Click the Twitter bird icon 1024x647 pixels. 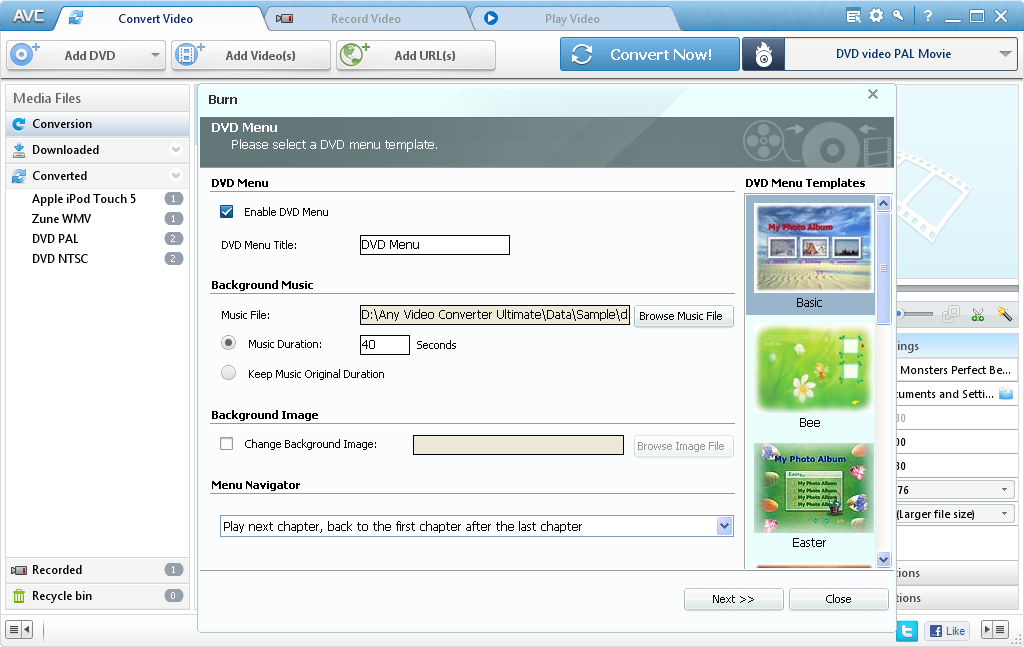[906, 631]
